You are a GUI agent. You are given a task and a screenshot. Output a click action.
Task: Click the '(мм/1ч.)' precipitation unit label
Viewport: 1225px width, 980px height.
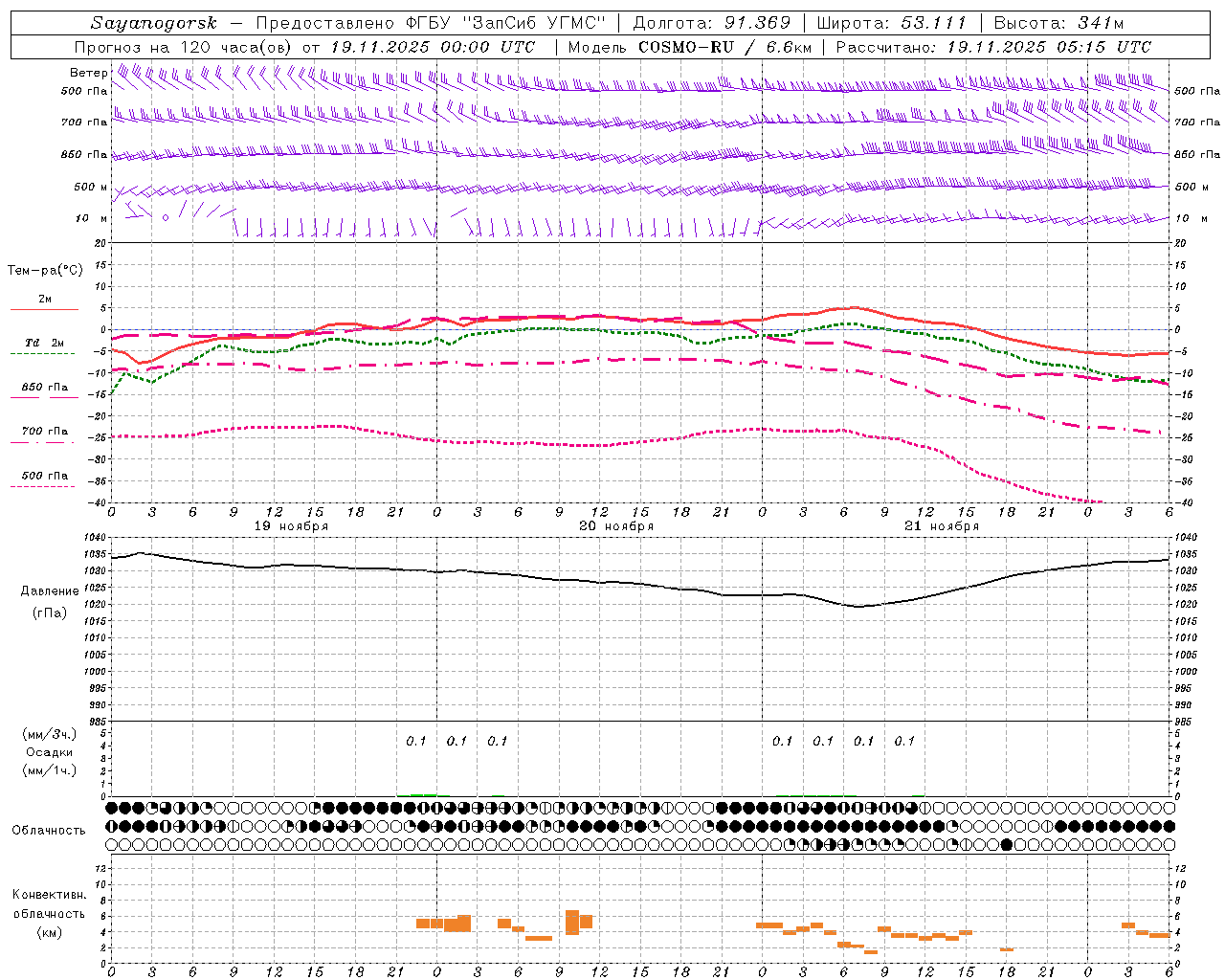[x=50, y=770]
